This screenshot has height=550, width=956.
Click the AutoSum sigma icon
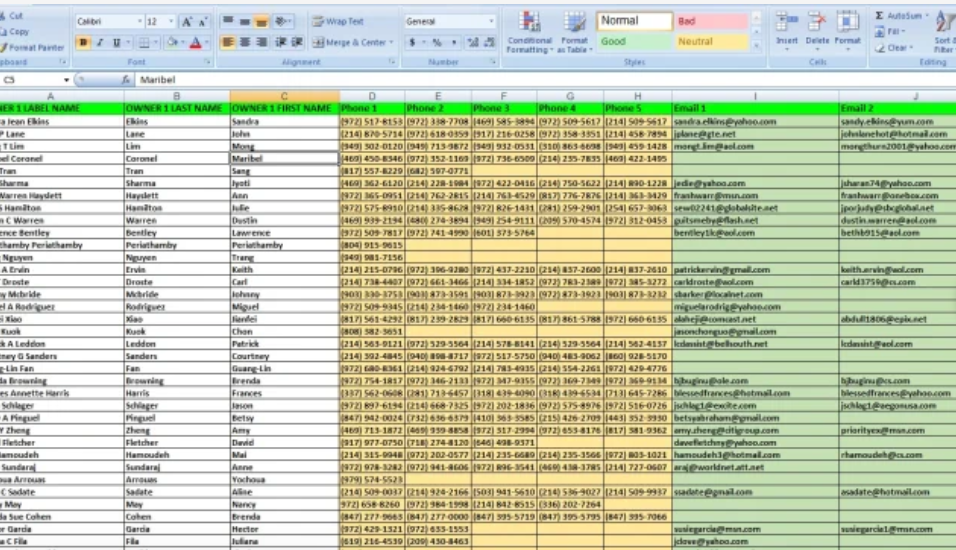point(879,16)
